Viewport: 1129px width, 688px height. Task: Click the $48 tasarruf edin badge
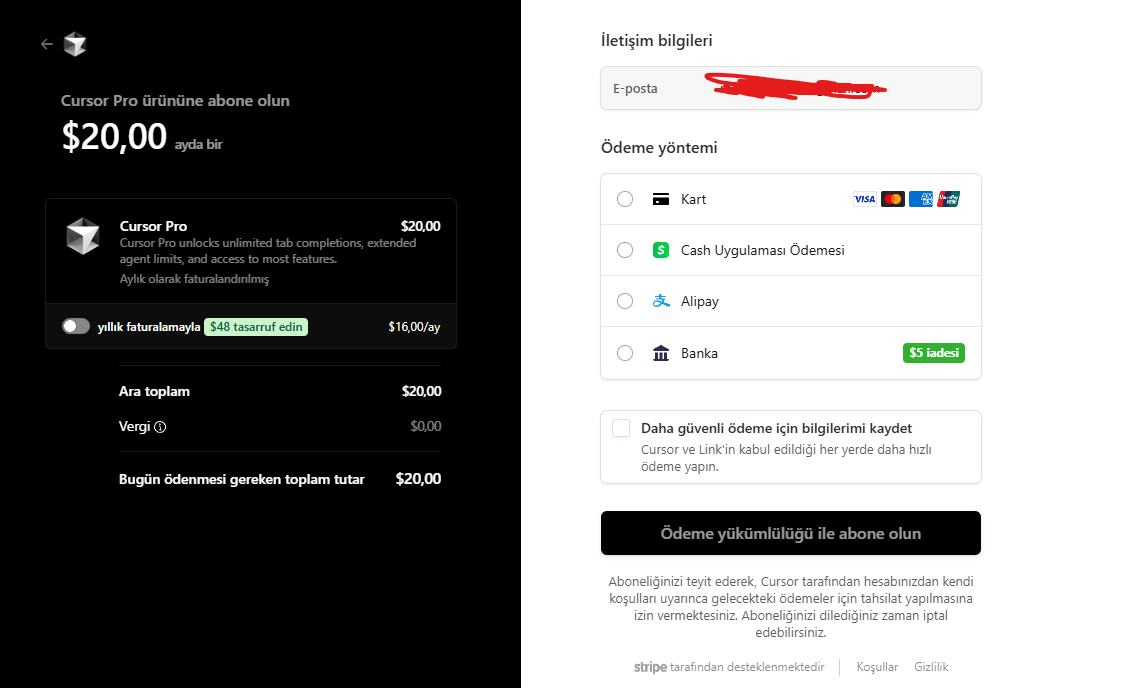point(256,327)
